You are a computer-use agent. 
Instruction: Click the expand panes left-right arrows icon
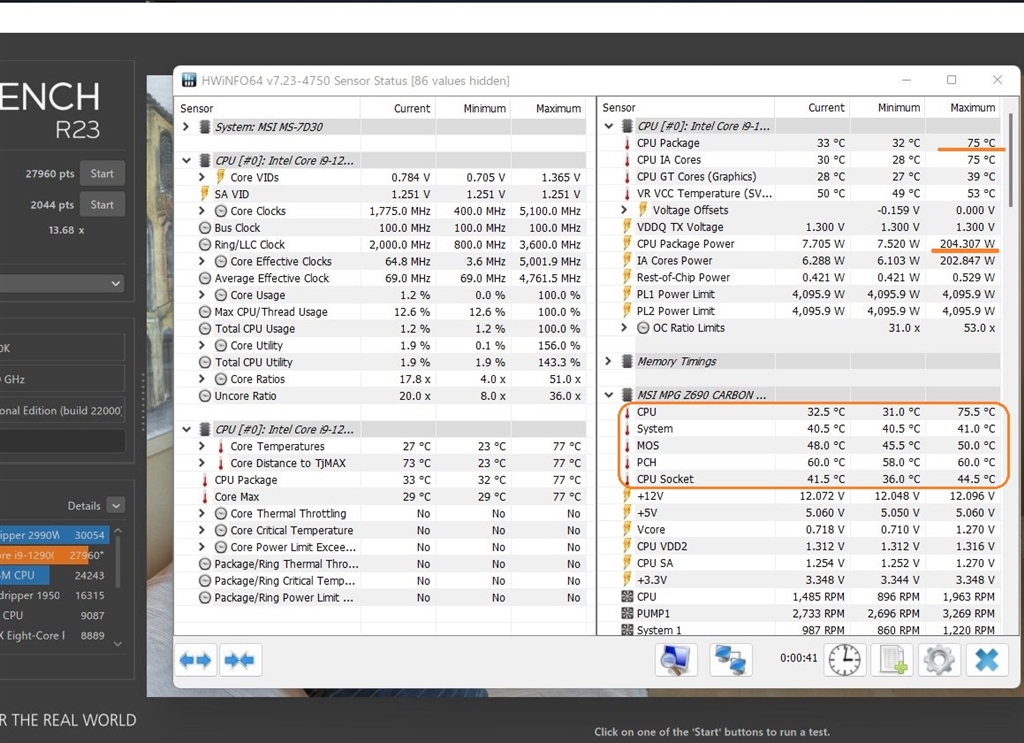pyautogui.click(x=195, y=660)
